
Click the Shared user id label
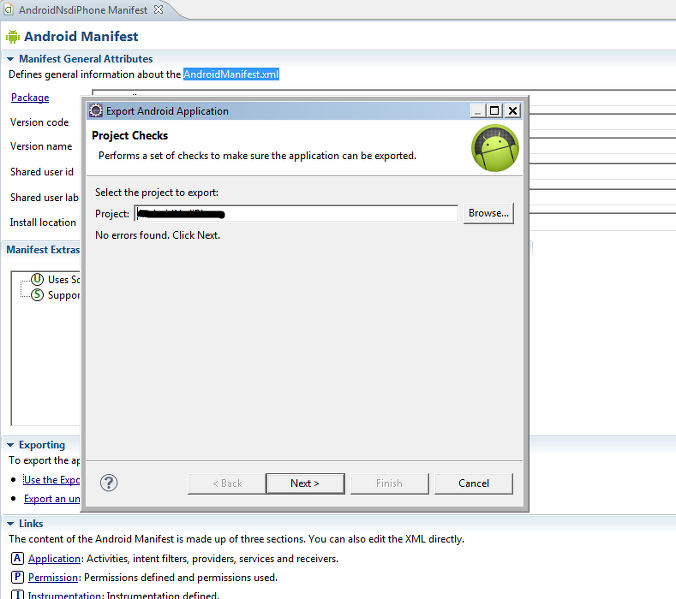42,172
